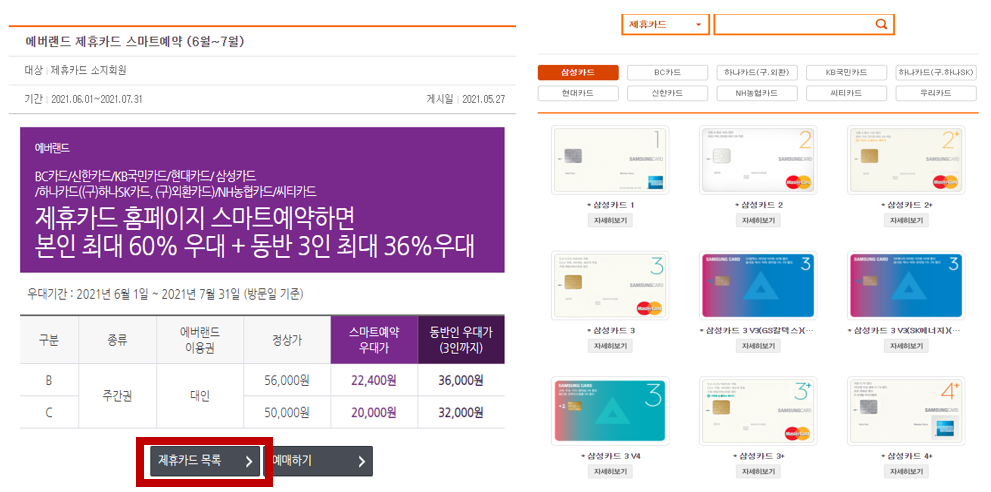Click the 주간권 table cell
Image resolution: width=991 pixels, height=492 pixels.
tap(117, 397)
